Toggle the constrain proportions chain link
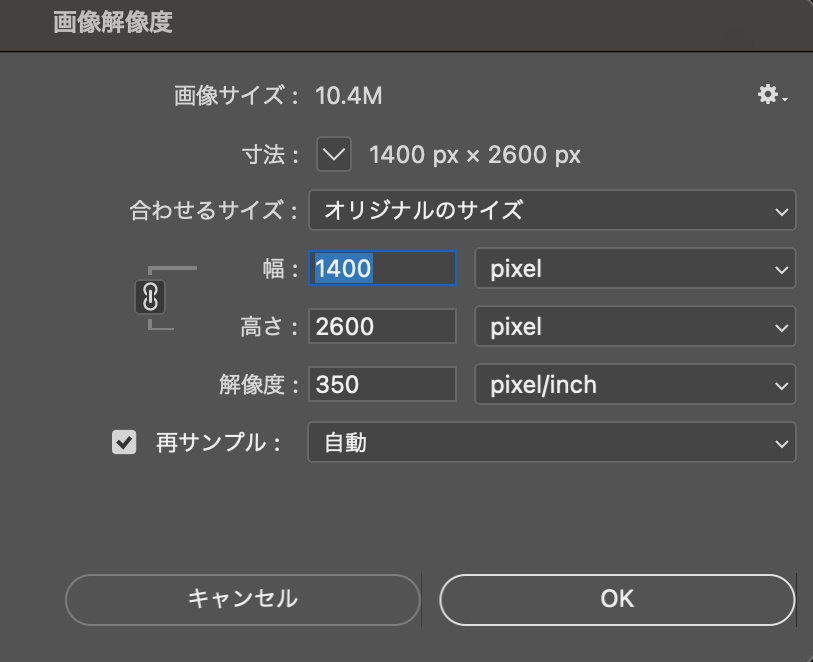The image size is (813, 662). (x=149, y=297)
